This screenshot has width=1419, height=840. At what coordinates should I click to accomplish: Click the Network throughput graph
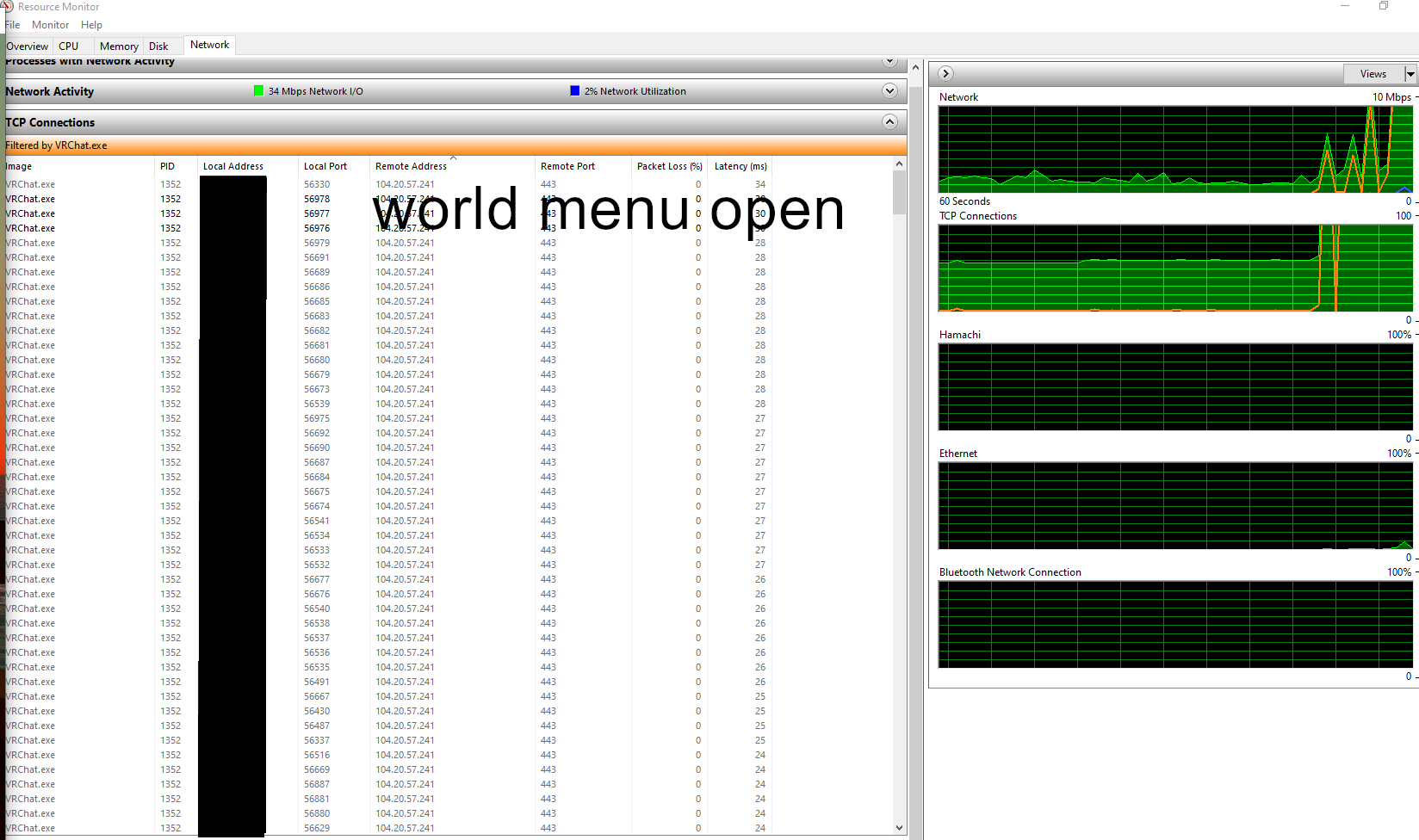[x=1175, y=149]
